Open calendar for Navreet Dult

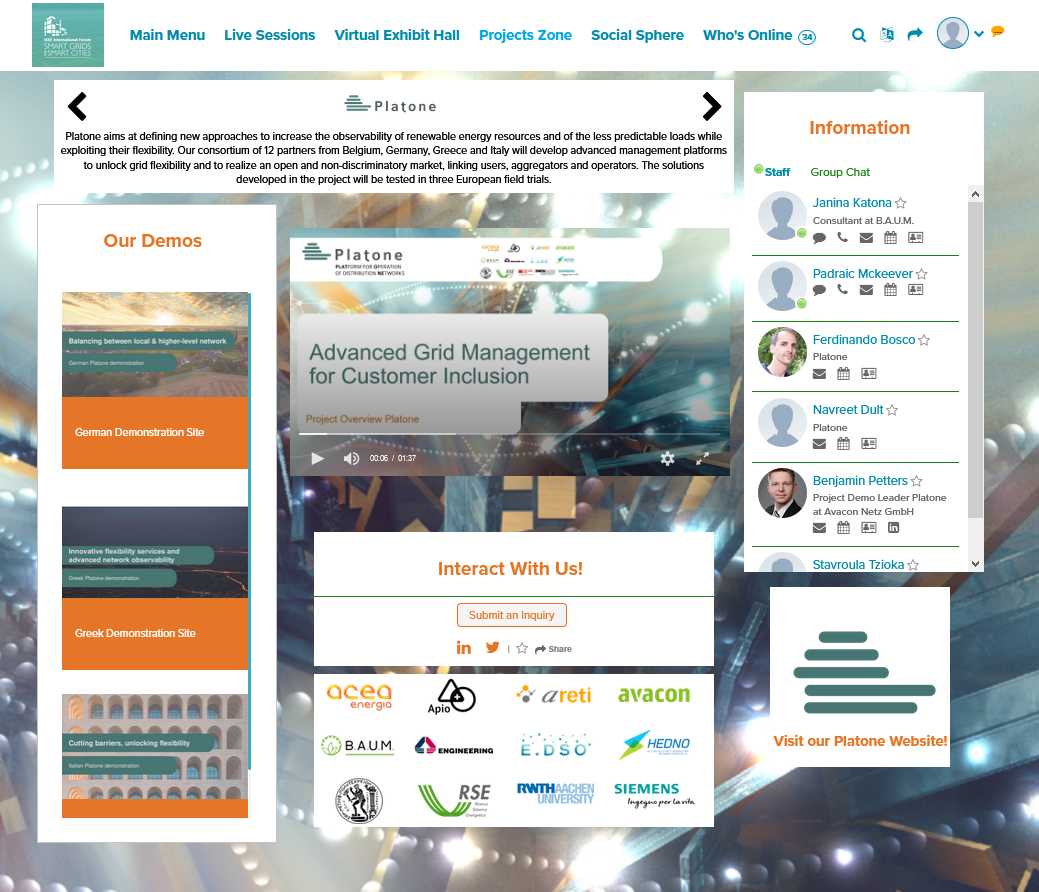[x=843, y=443]
